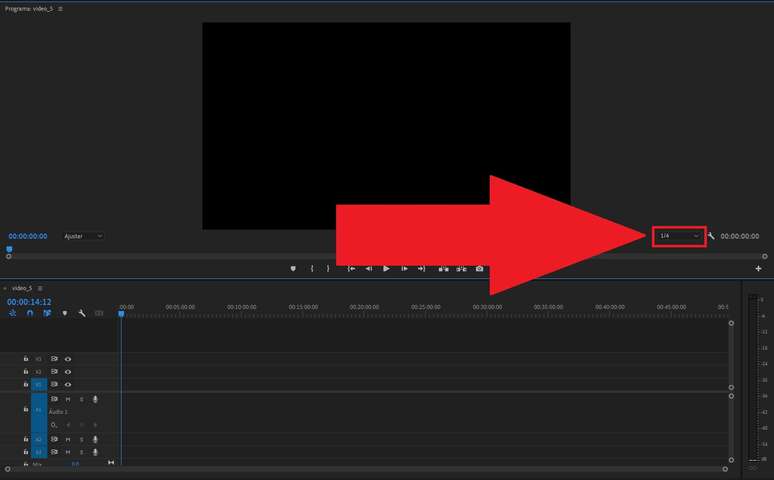Open timeline display settings wrench
Viewport: 774px width, 480px height.
click(x=82, y=313)
